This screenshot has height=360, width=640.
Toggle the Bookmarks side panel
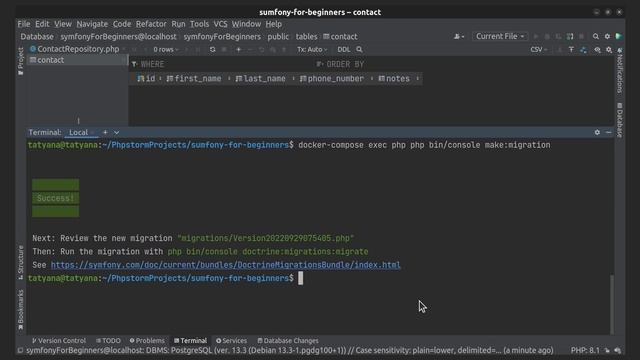20,309
